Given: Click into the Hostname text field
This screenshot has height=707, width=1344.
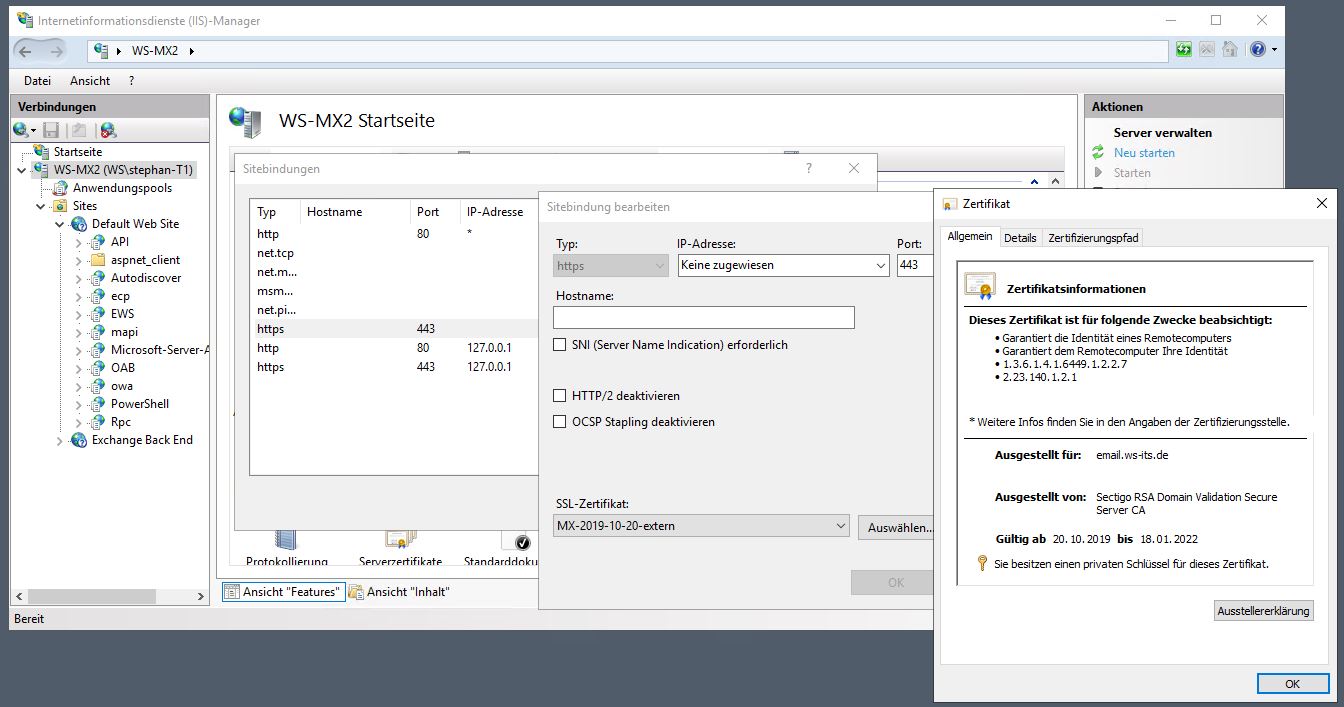Looking at the screenshot, I should pyautogui.click(x=704, y=317).
